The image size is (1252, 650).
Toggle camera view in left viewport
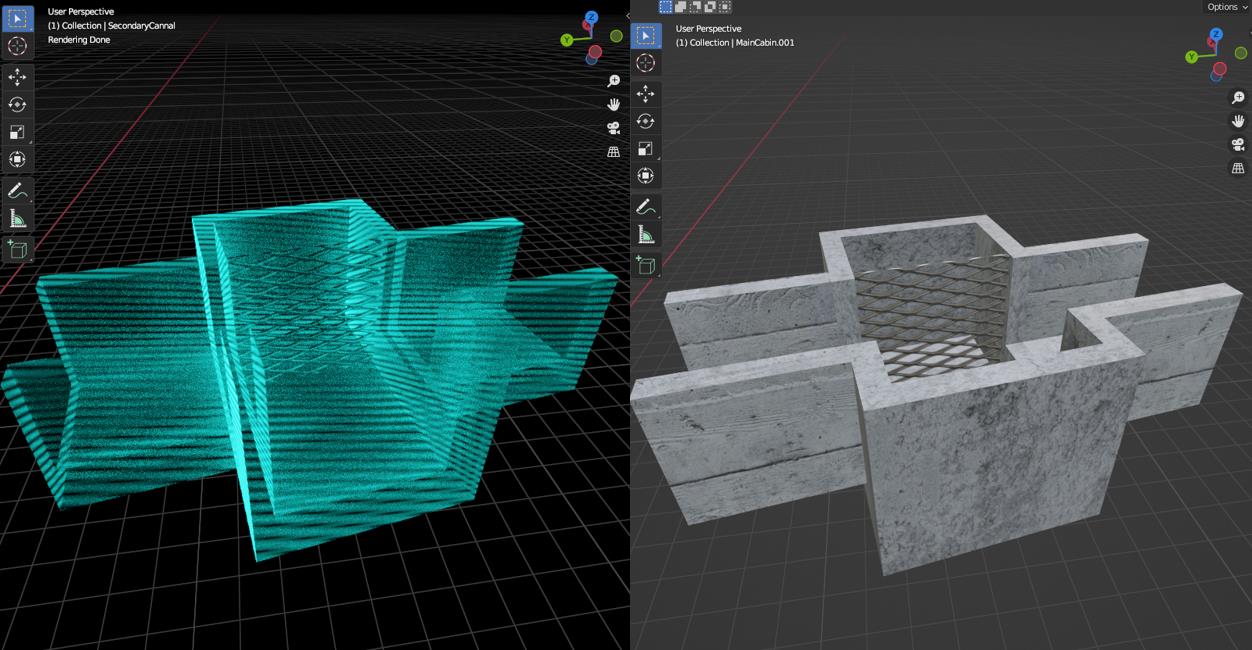[x=614, y=128]
